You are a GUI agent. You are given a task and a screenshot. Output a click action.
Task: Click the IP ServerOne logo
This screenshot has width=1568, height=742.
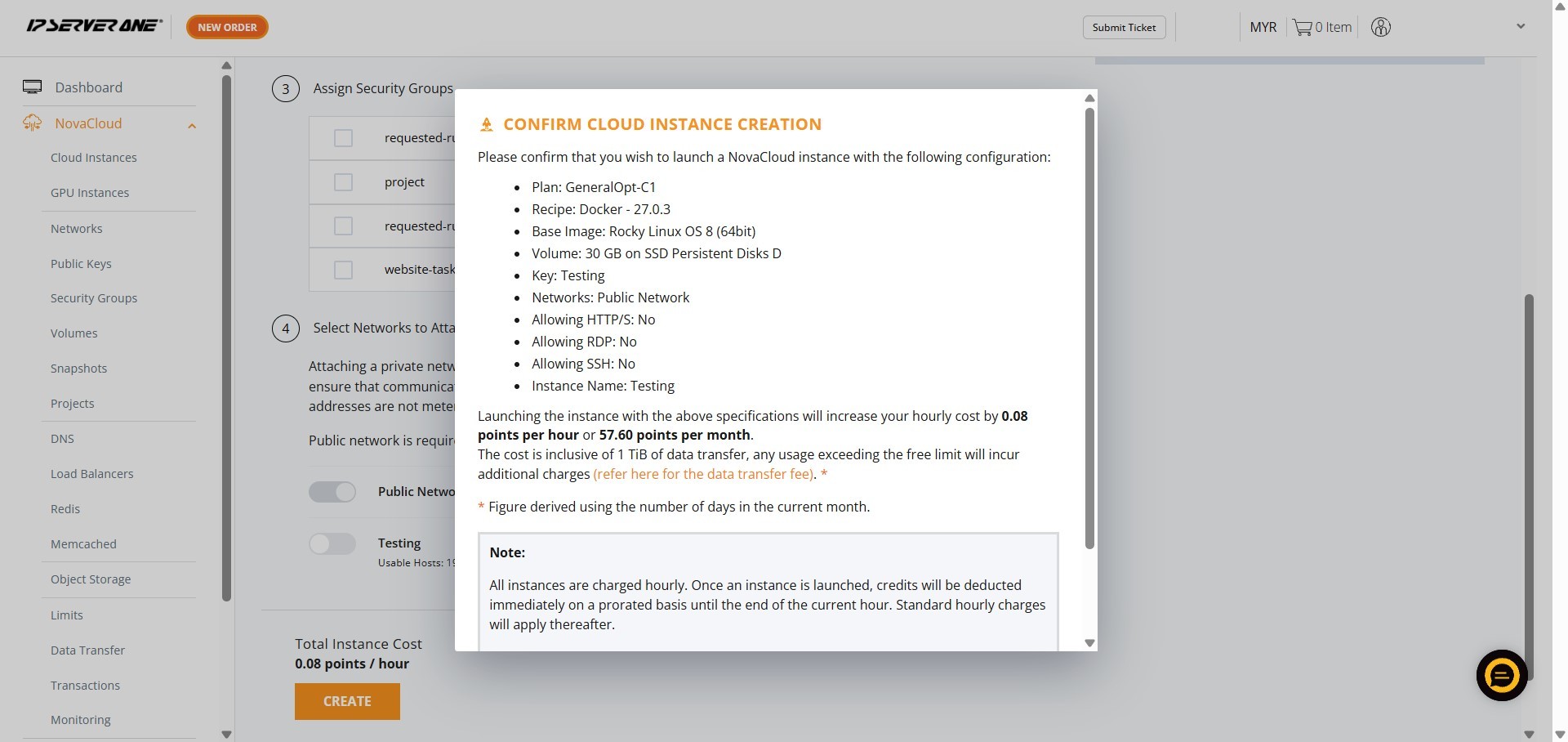[94, 26]
